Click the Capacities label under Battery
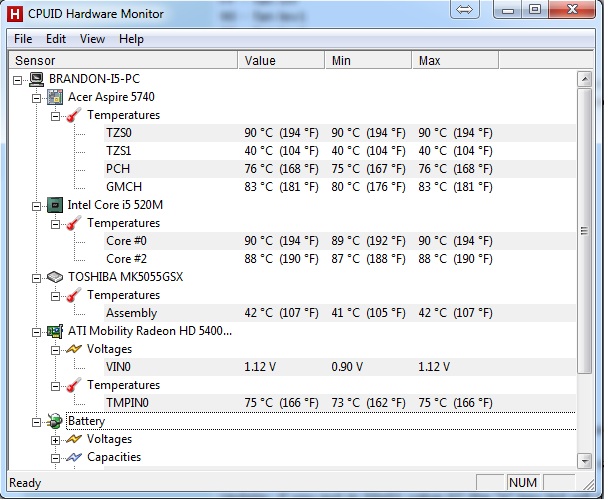This screenshot has height=500, width=612. 114,457
